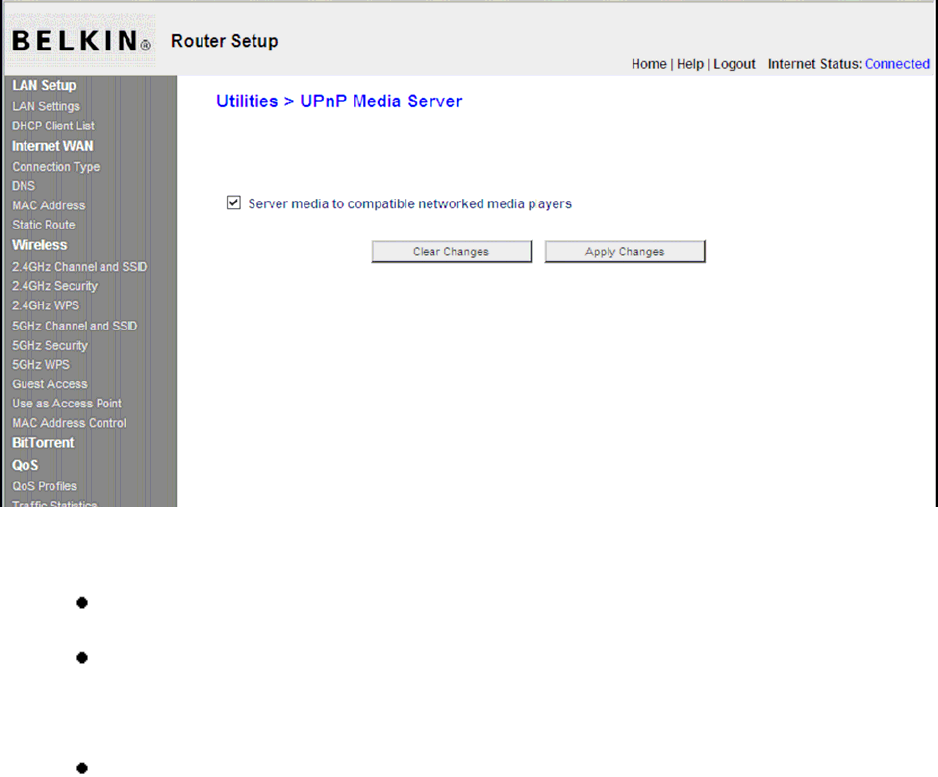
Task: Open 5GHz WPS page
Action: (x=41, y=365)
